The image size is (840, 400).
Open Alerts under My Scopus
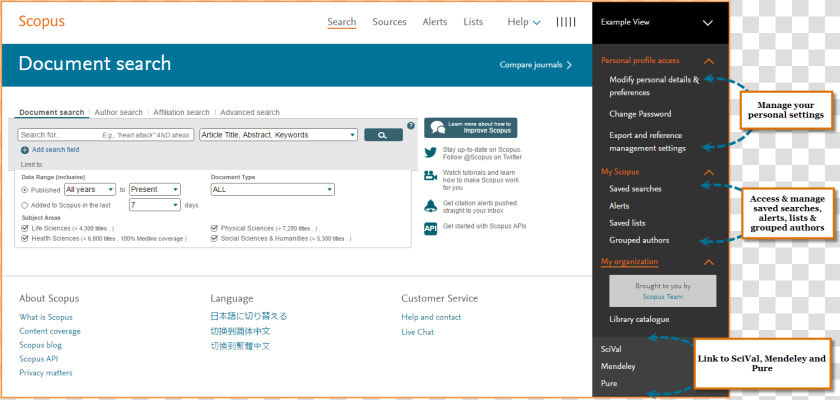coord(619,206)
